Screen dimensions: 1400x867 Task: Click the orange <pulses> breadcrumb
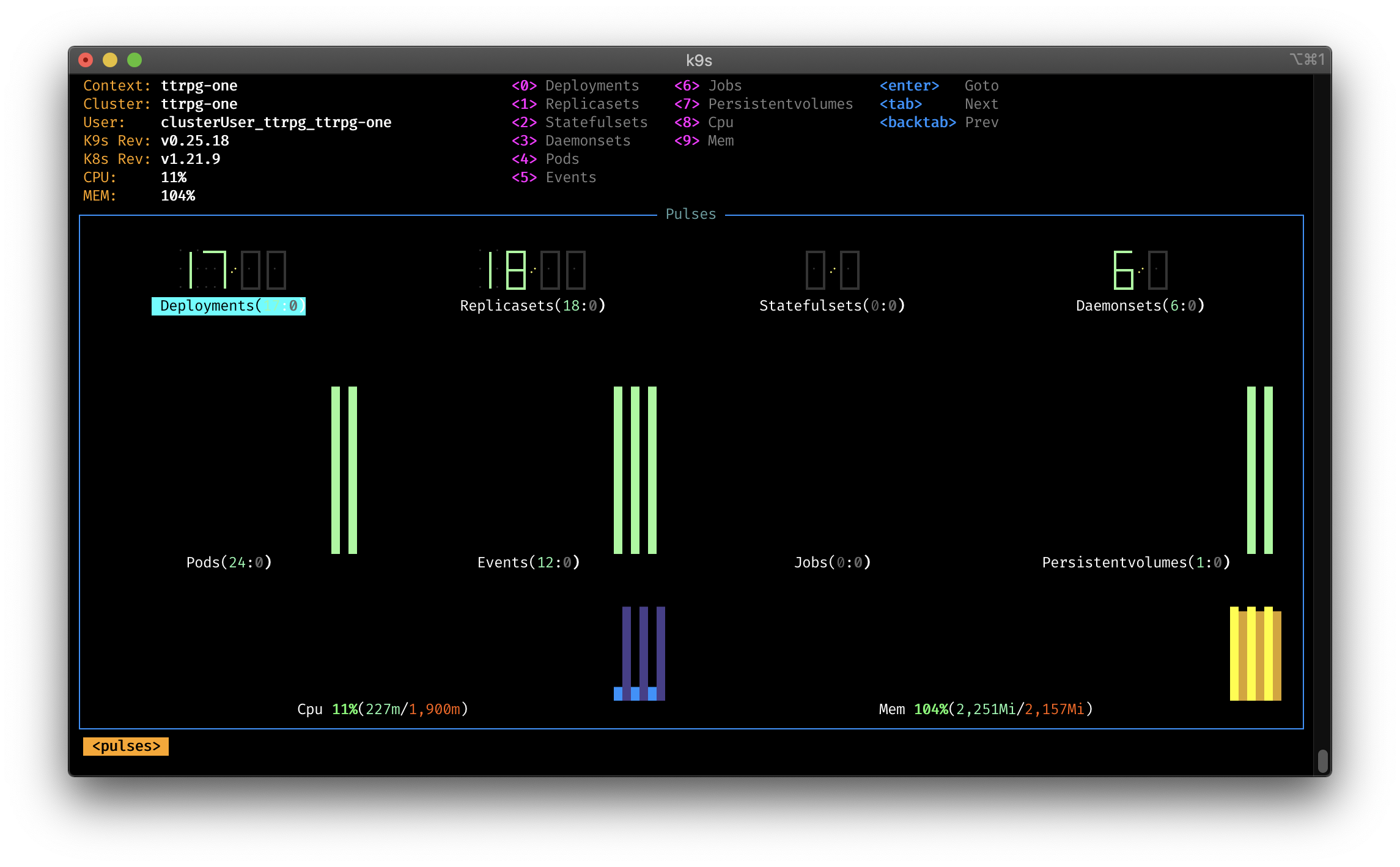pyautogui.click(x=126, y=747)
